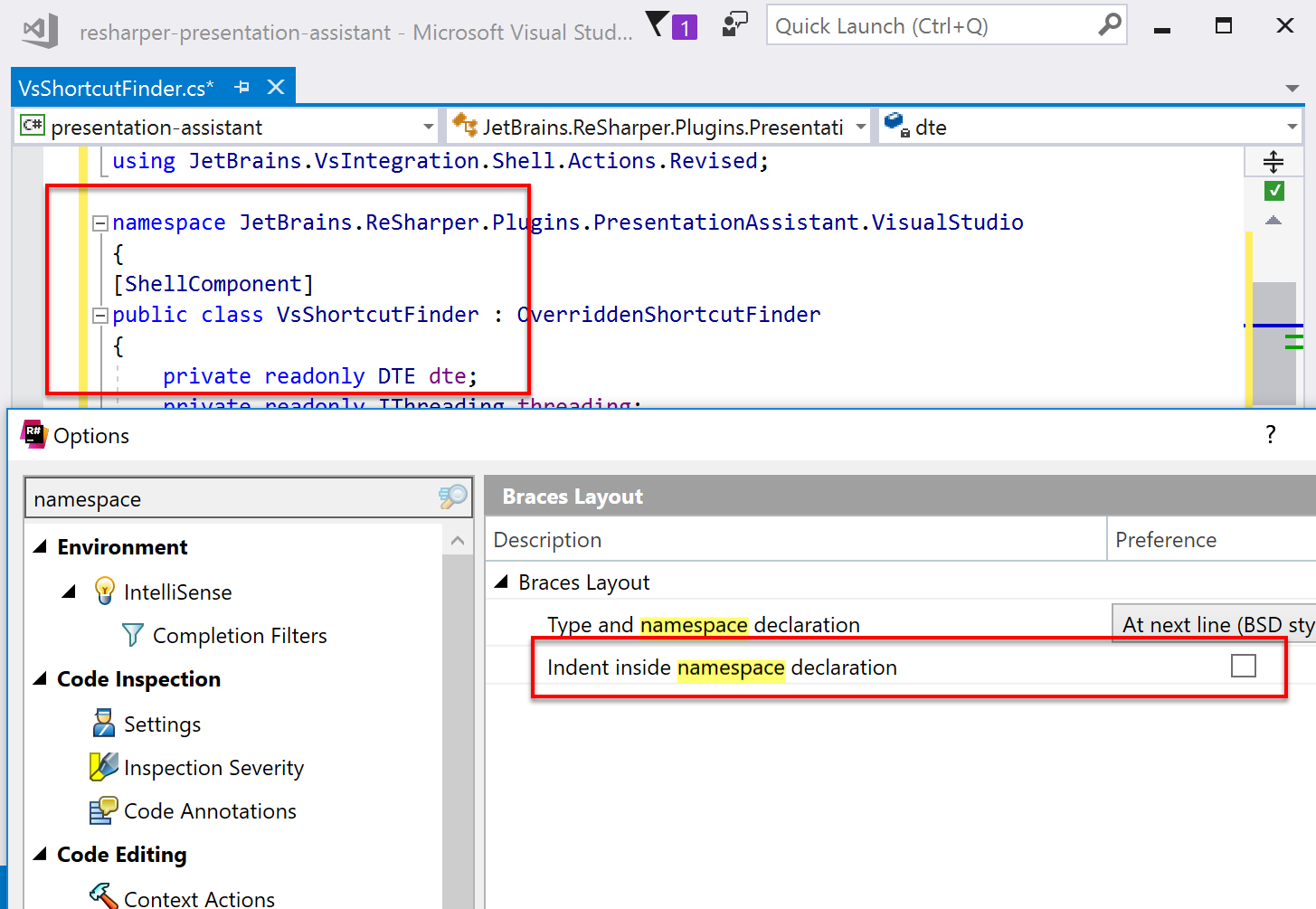
Task: Enable Indent inside namespace declaration checkbox
Action: click(x=1244, y=666)
